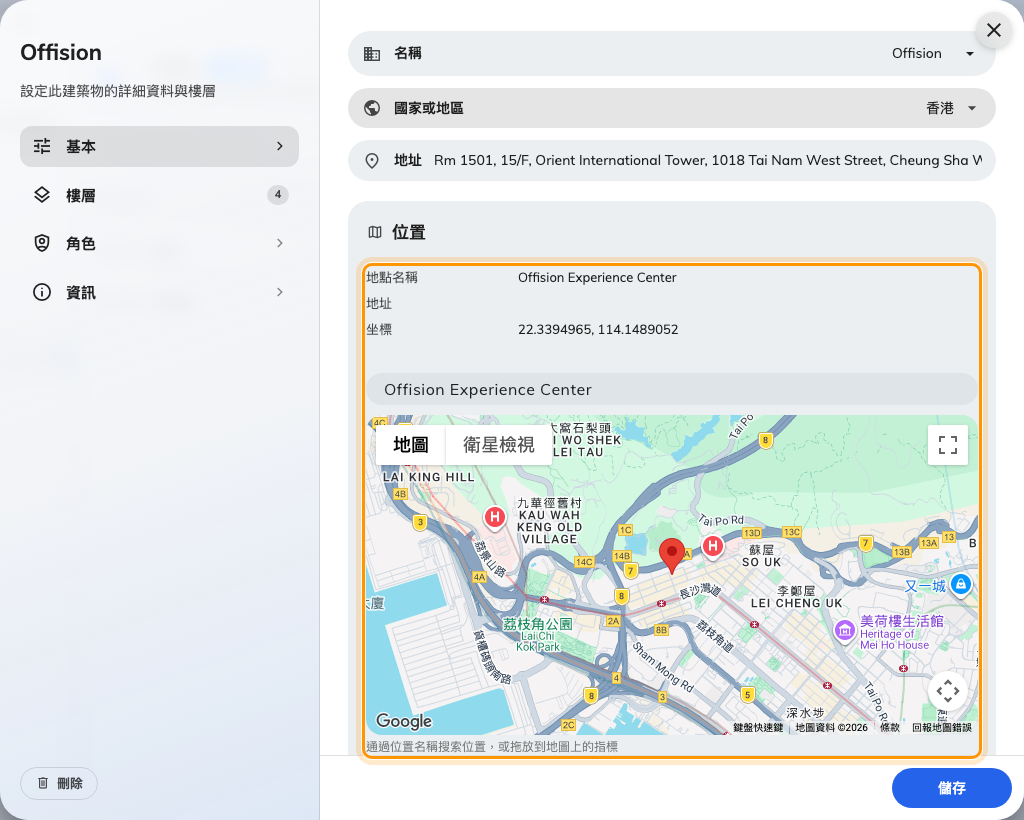Click the coordinates value 22.3394965, 114.1489052

pos(598,330)
